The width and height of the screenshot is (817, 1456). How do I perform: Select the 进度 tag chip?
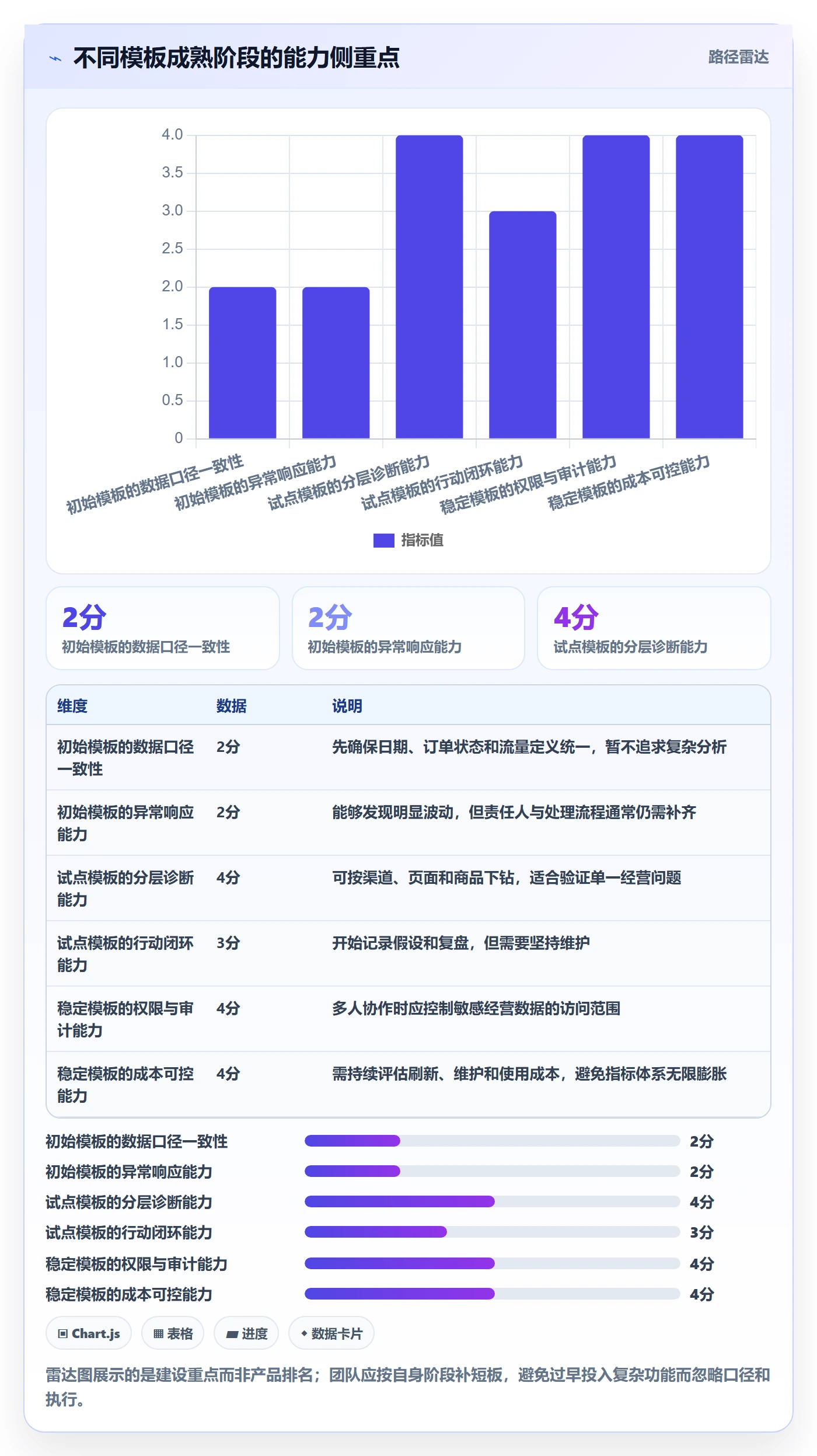(x=246, y=1333)
